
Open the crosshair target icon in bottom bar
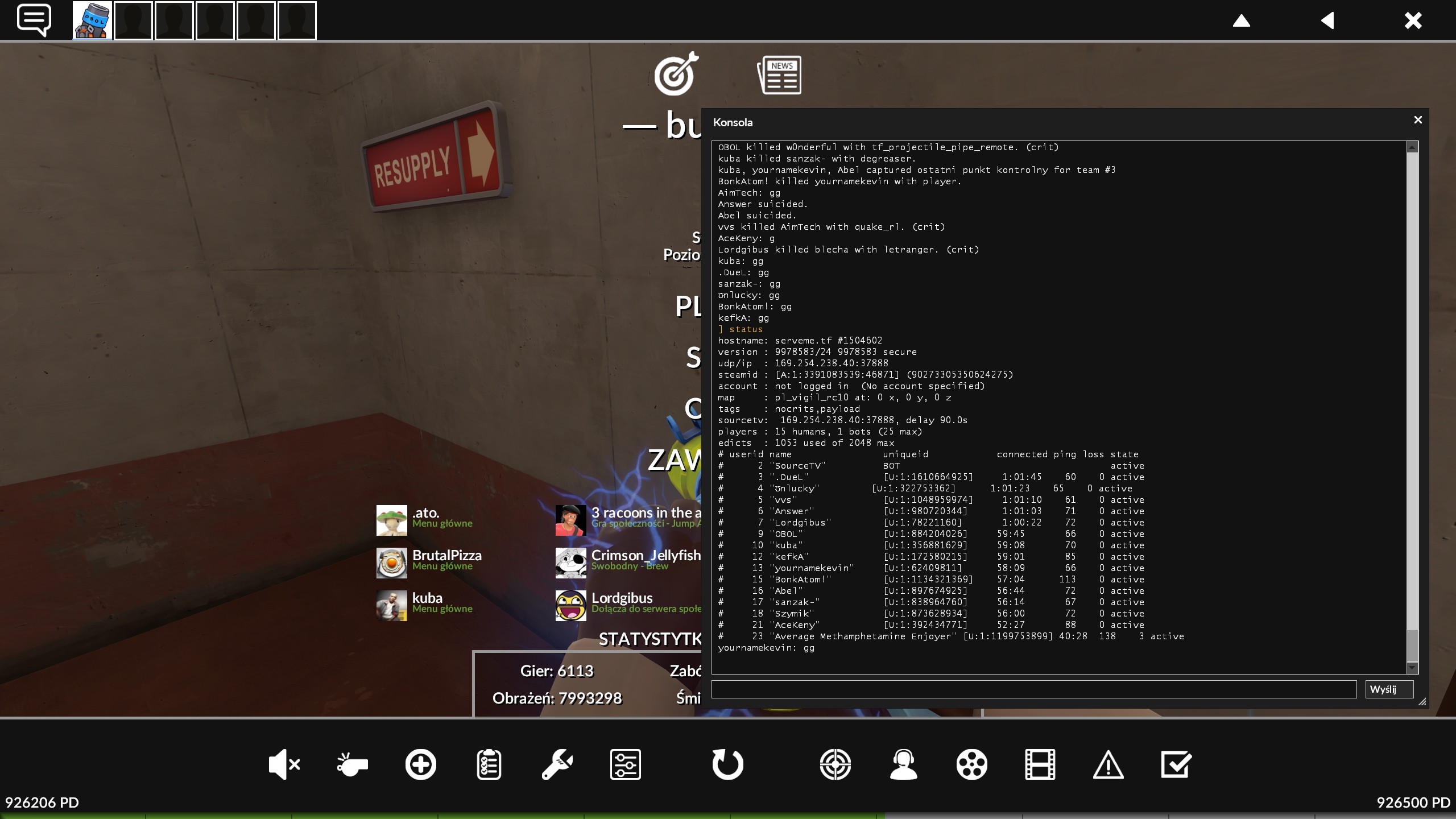(x=835, y=764)
